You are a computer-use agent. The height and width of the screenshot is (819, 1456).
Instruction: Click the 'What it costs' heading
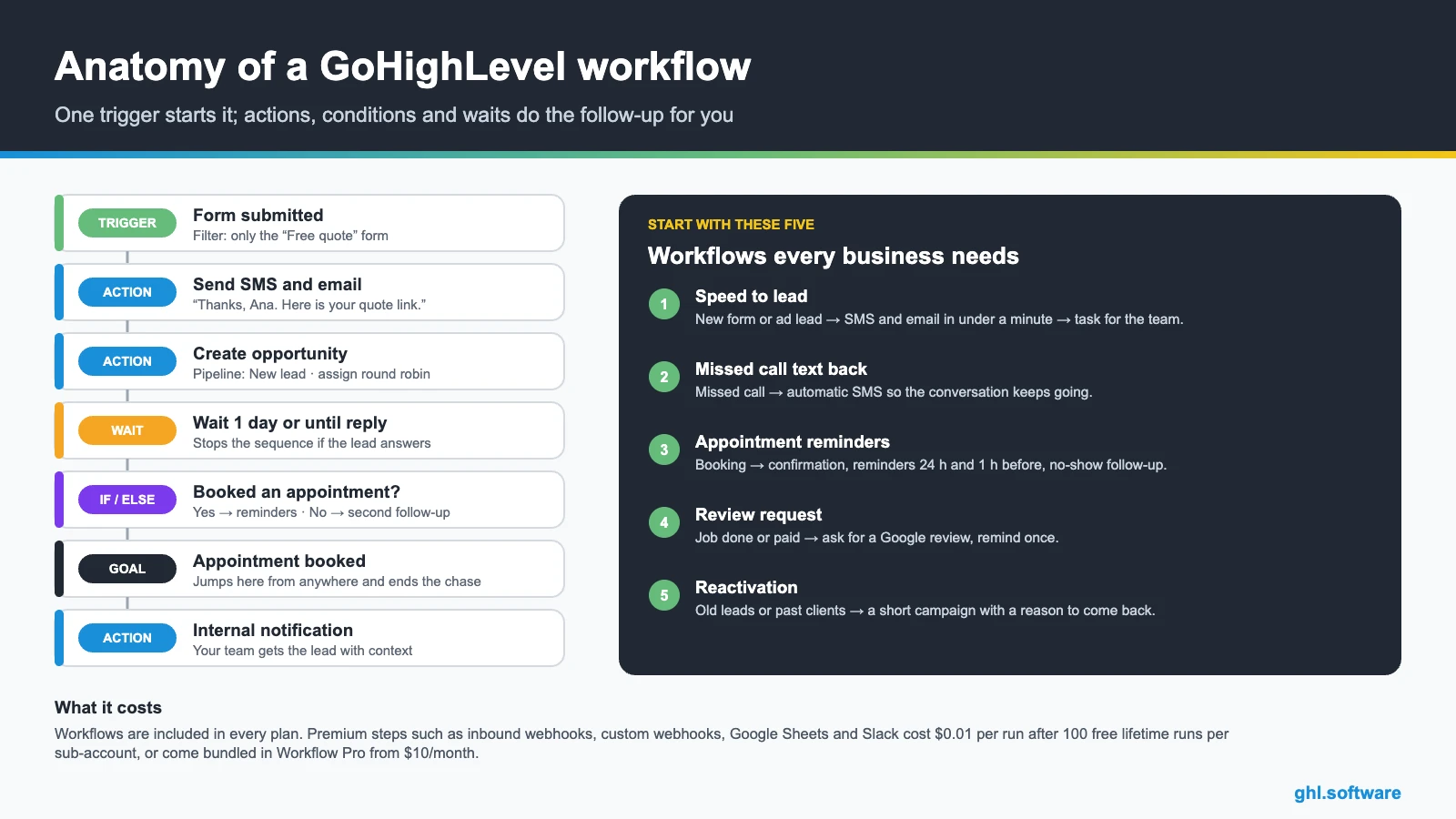point(108,708)
